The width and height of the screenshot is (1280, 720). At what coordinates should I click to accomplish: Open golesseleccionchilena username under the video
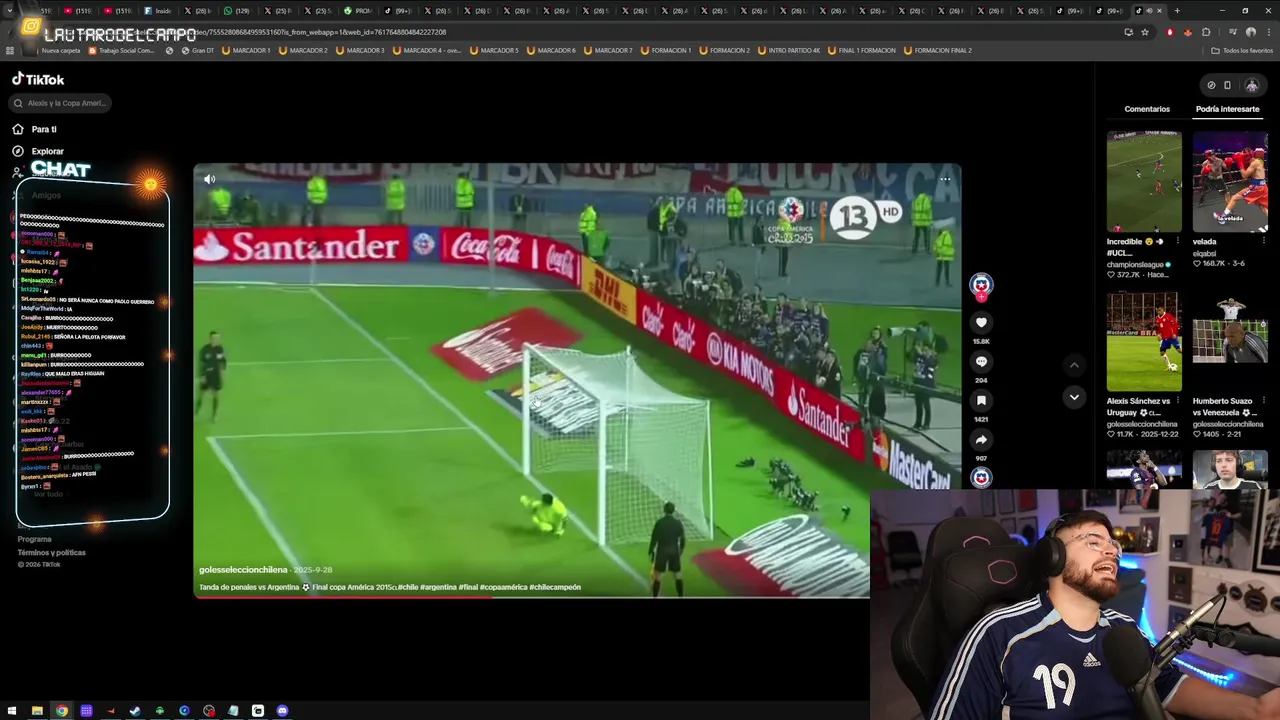243,570
